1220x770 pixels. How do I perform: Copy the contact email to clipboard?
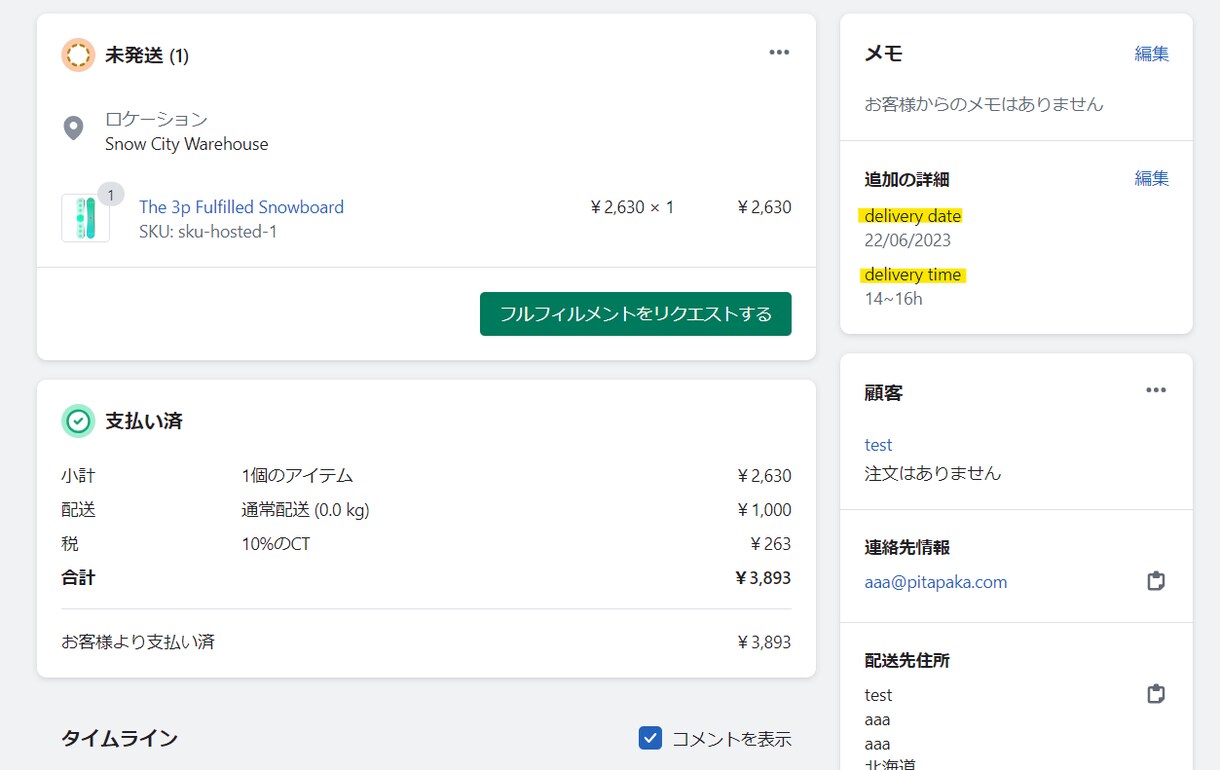coord(1156,581)
